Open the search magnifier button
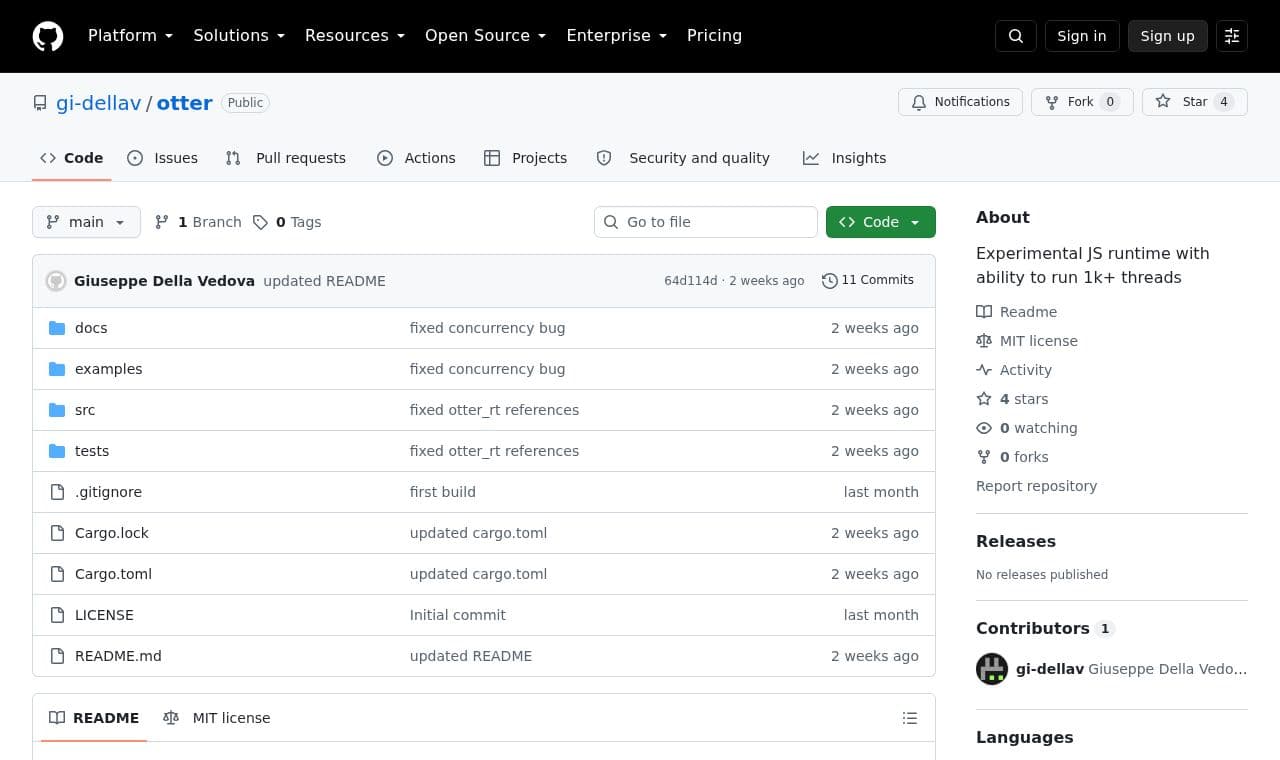Viewport: 1280px width, 760px height. tap(1016, 36)
